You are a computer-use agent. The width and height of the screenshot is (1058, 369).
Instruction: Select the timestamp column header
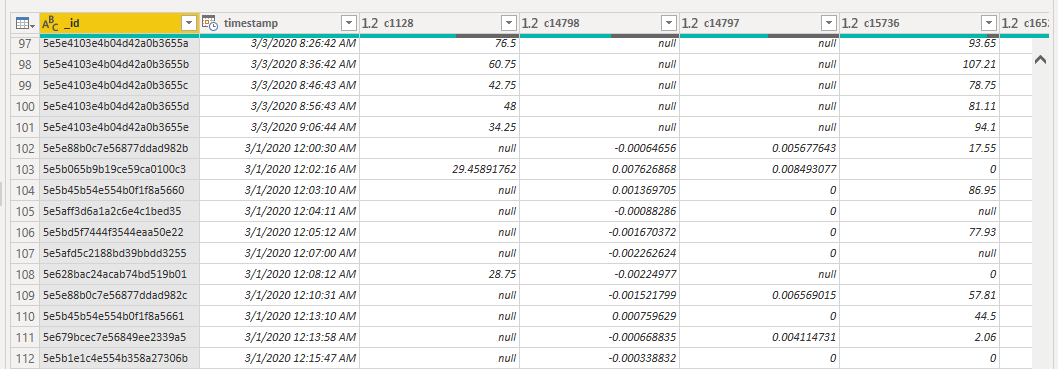tap(279, 24)
